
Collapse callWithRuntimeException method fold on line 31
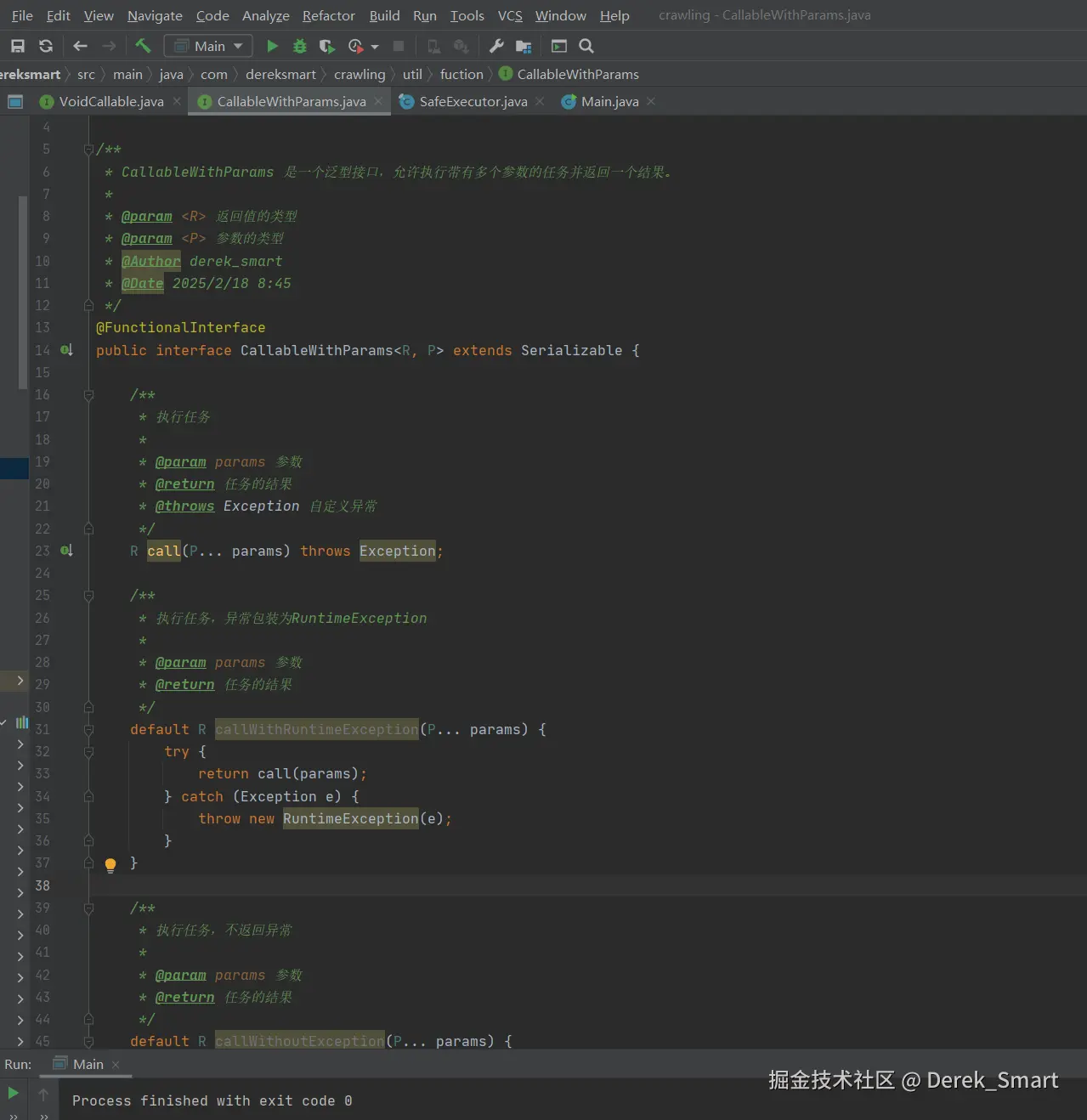(x=88, y=730)
